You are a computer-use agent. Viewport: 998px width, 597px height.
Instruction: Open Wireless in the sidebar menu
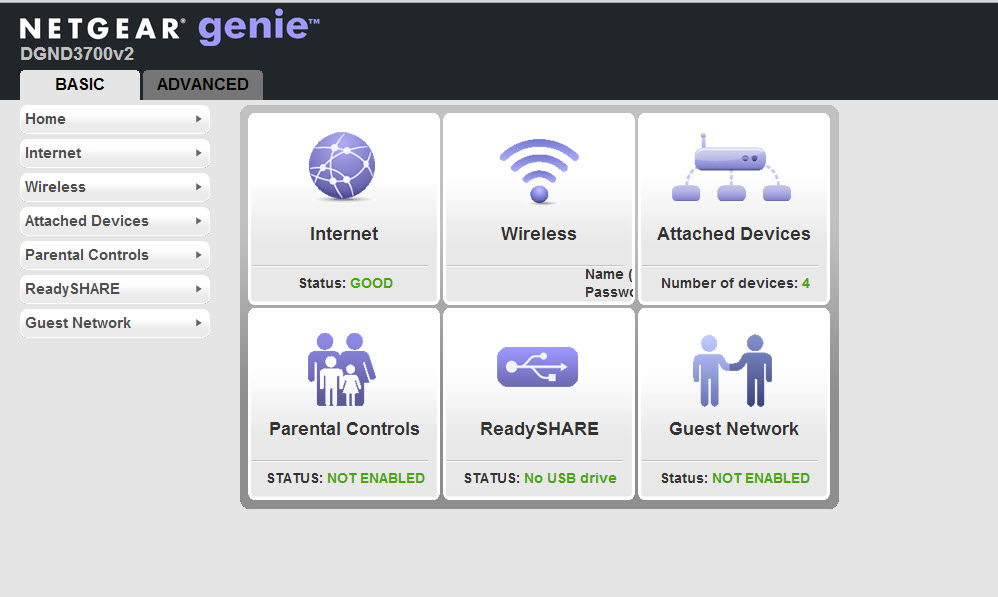point(115,187)
